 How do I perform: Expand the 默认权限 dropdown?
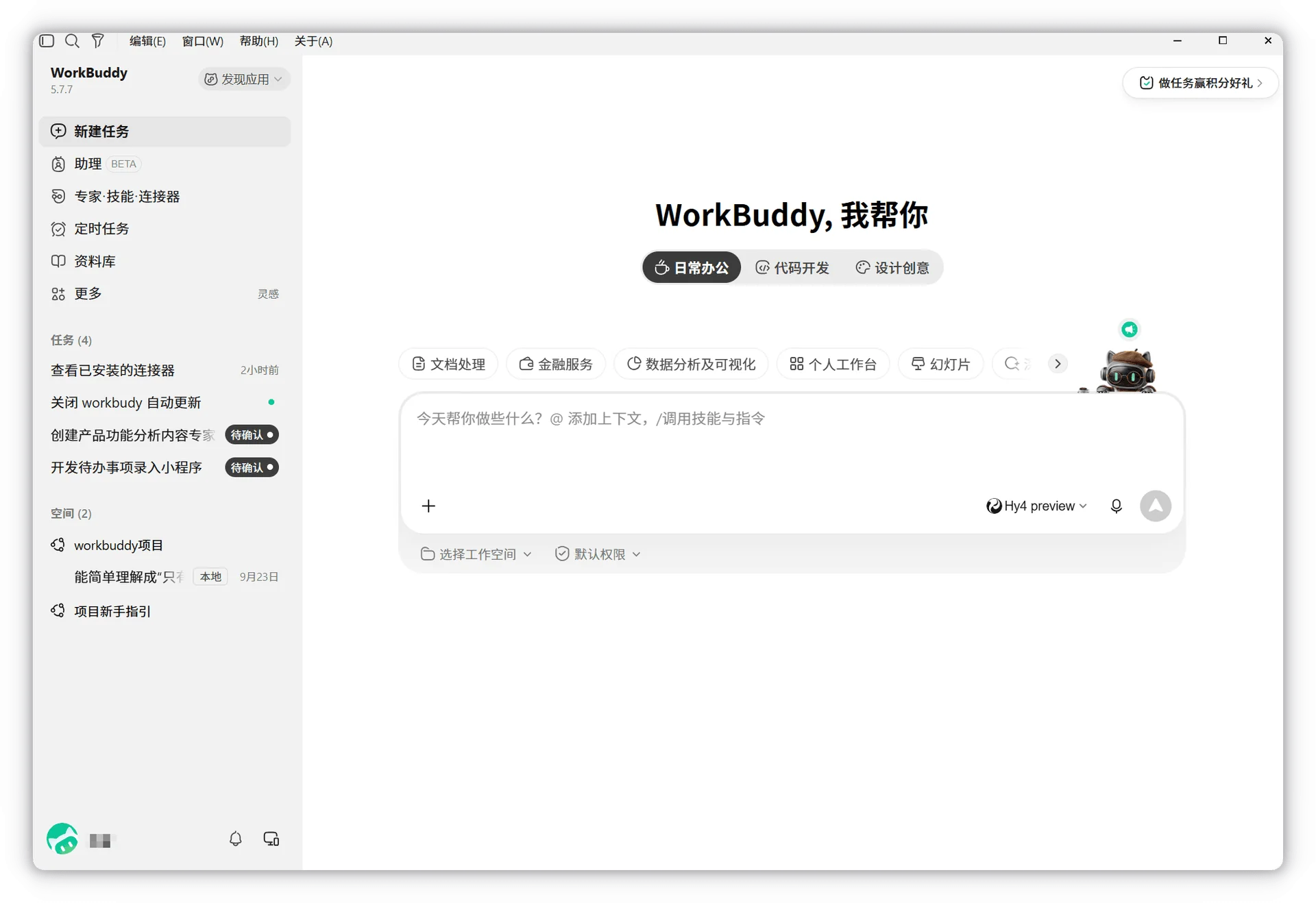(x=598, y=554)
